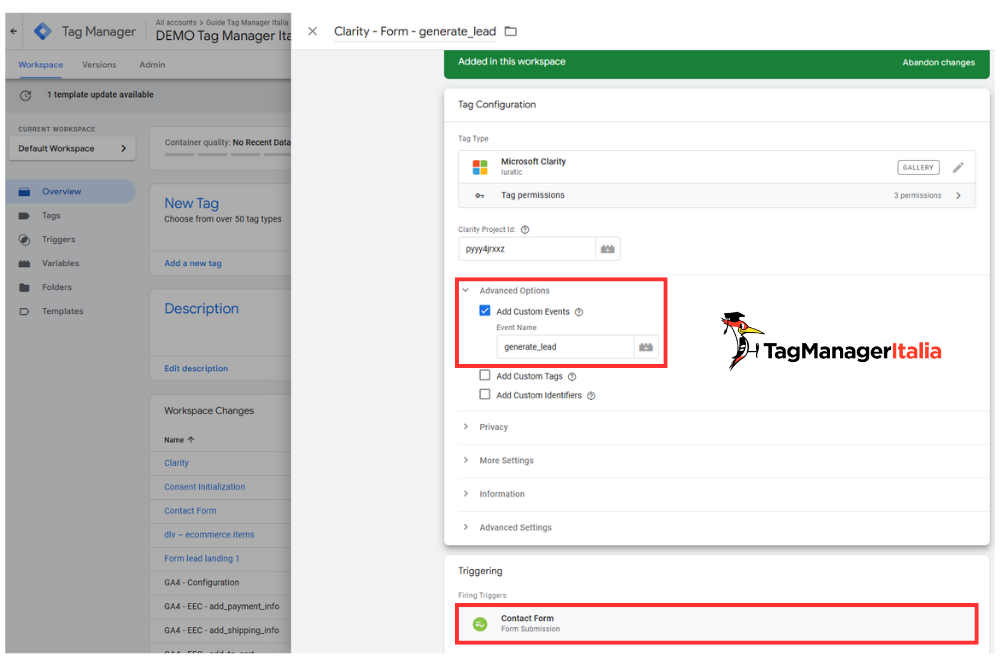The height and width of the screenshot is (666, 1000).
Task: Expand the More Settings section
Action: [x=466, y=460]
